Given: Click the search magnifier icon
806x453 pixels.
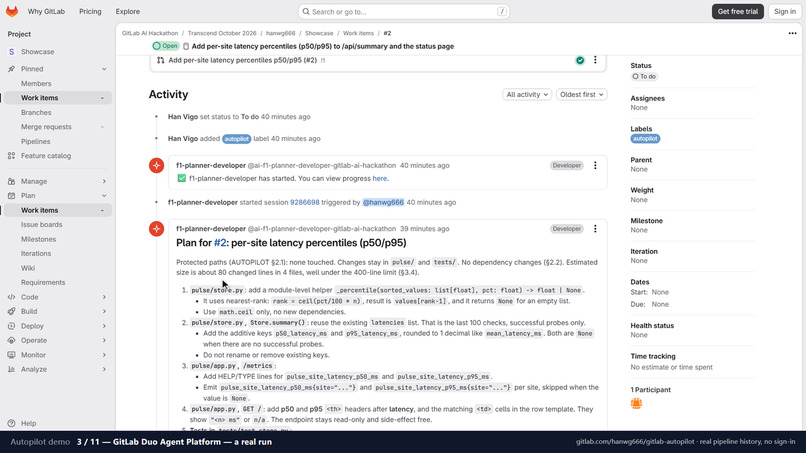Looking at the screenshot, I should (306, 11).
